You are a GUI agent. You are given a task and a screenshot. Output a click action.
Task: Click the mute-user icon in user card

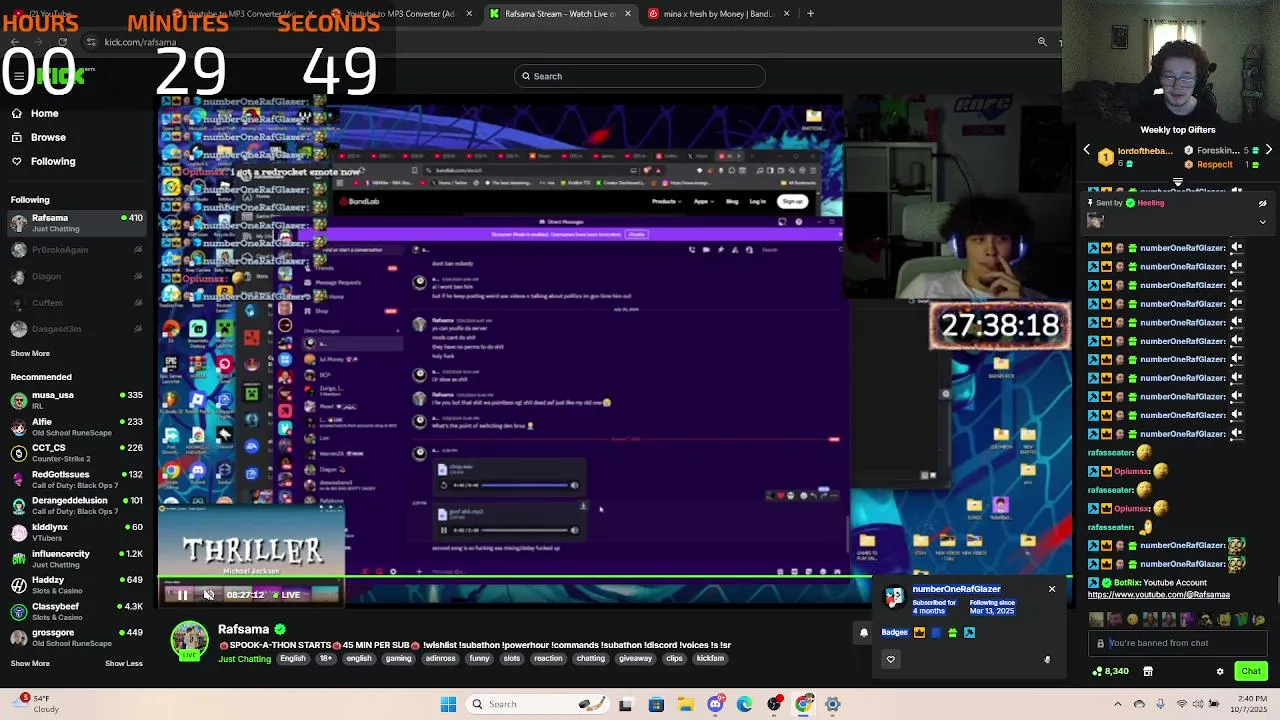[x=1047, y=659]
